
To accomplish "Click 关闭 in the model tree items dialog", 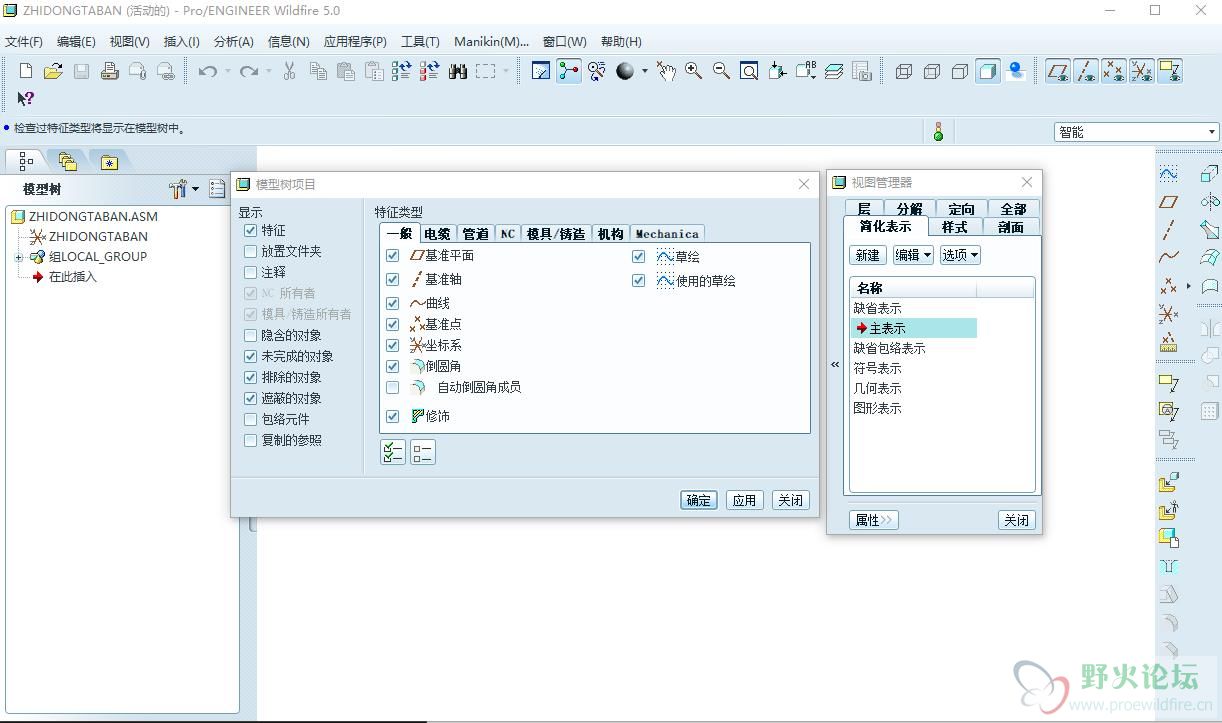I will point(790,500).
